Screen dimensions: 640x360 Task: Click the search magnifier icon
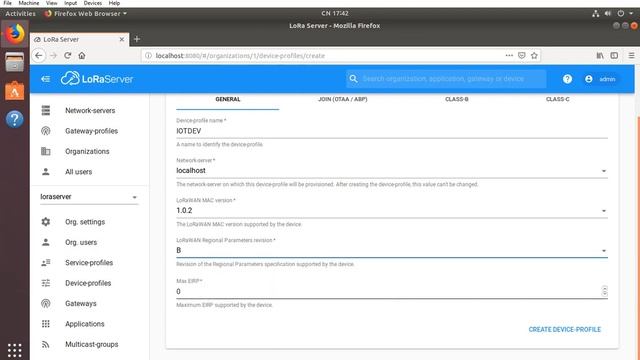(x=353, y=78)
